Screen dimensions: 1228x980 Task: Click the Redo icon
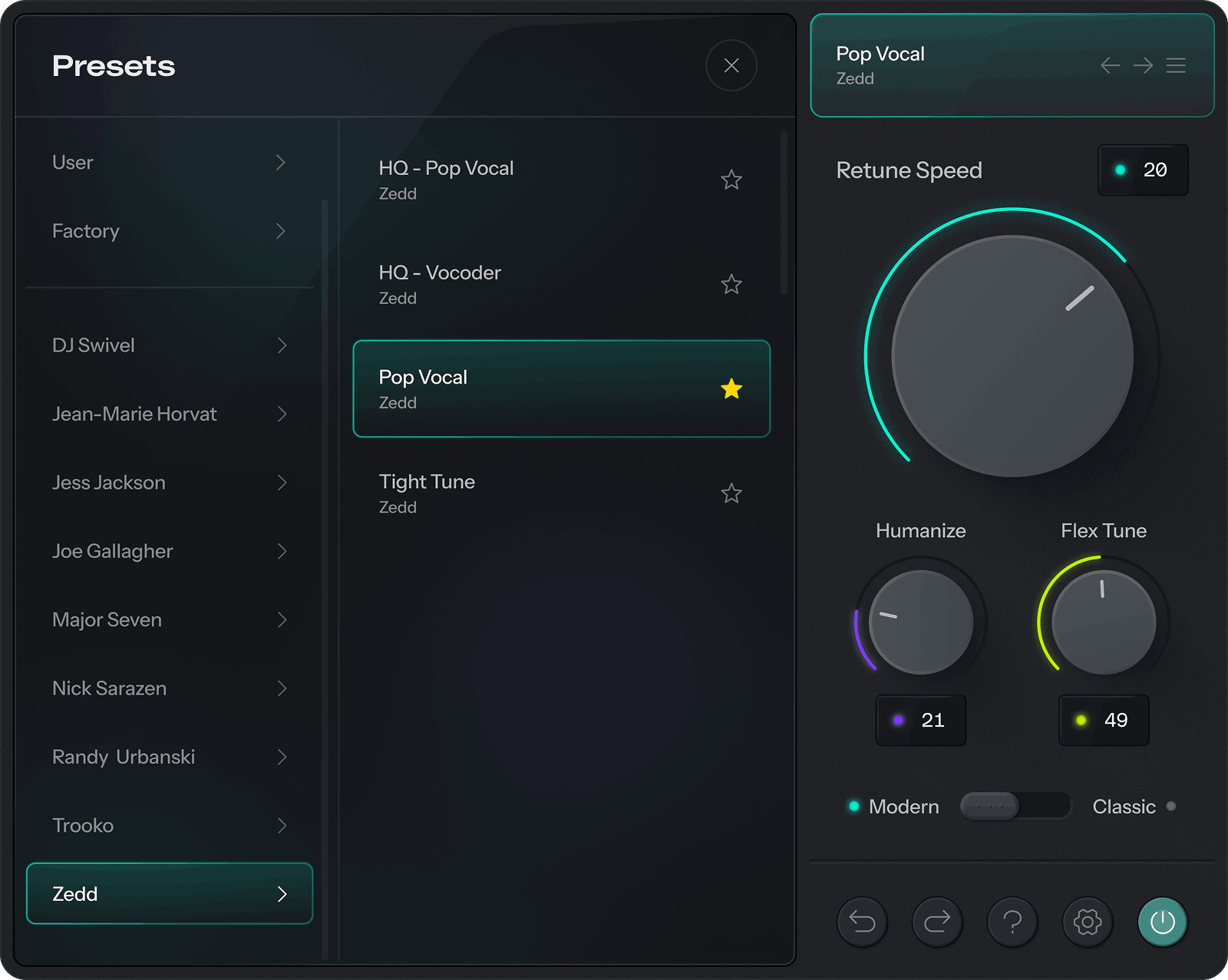tap(937, 922)
